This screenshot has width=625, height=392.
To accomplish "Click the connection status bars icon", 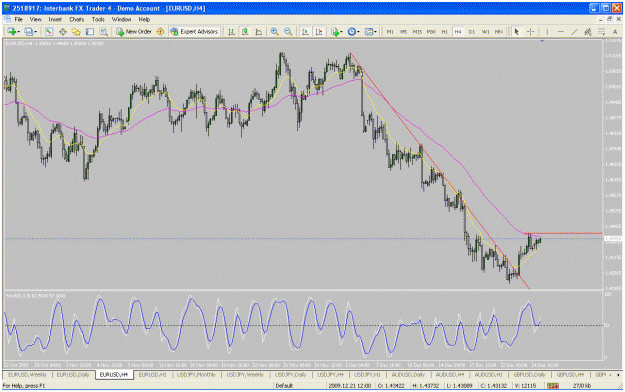I will tap(552, 386).
